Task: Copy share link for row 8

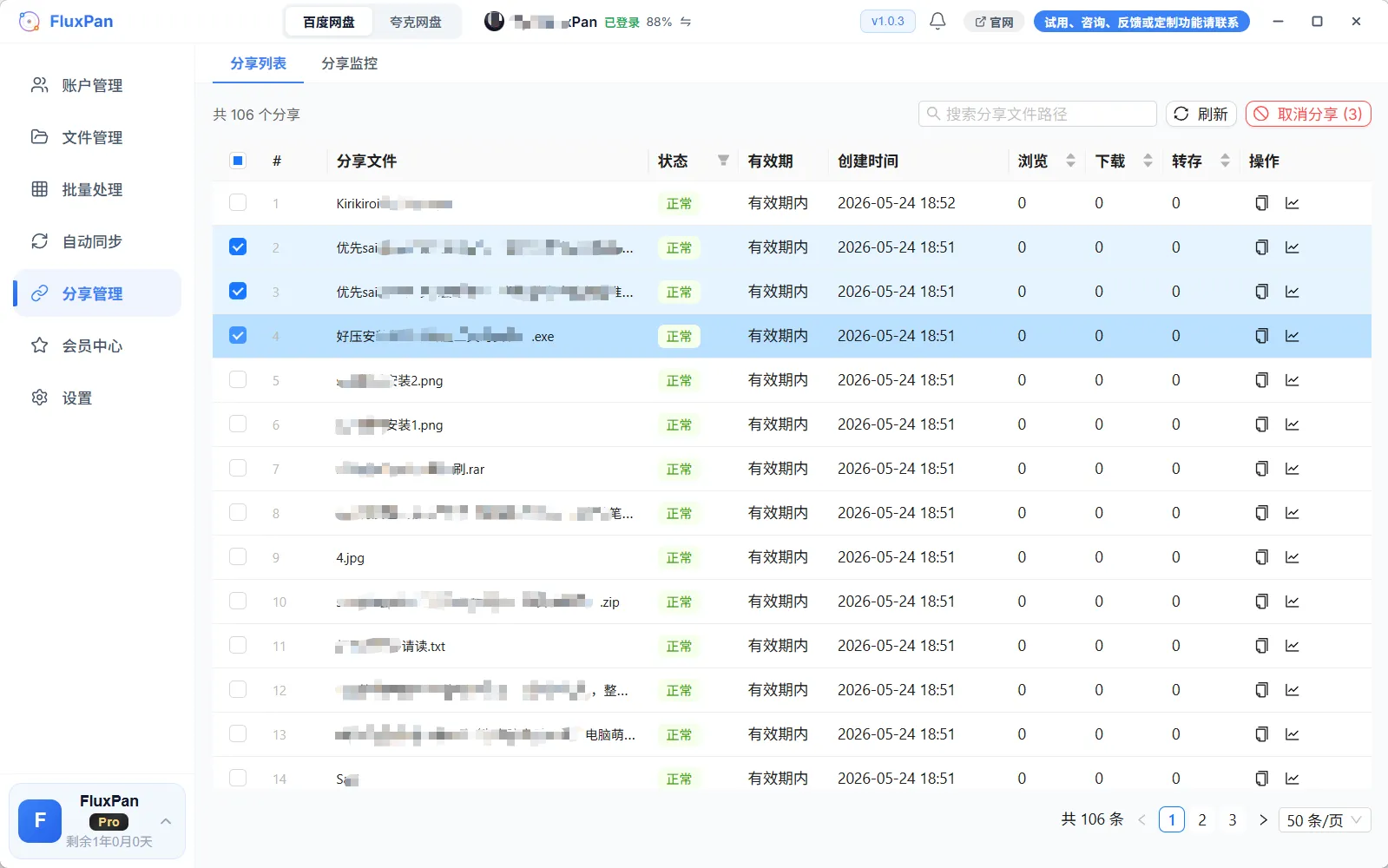Action: (1261, 513)
